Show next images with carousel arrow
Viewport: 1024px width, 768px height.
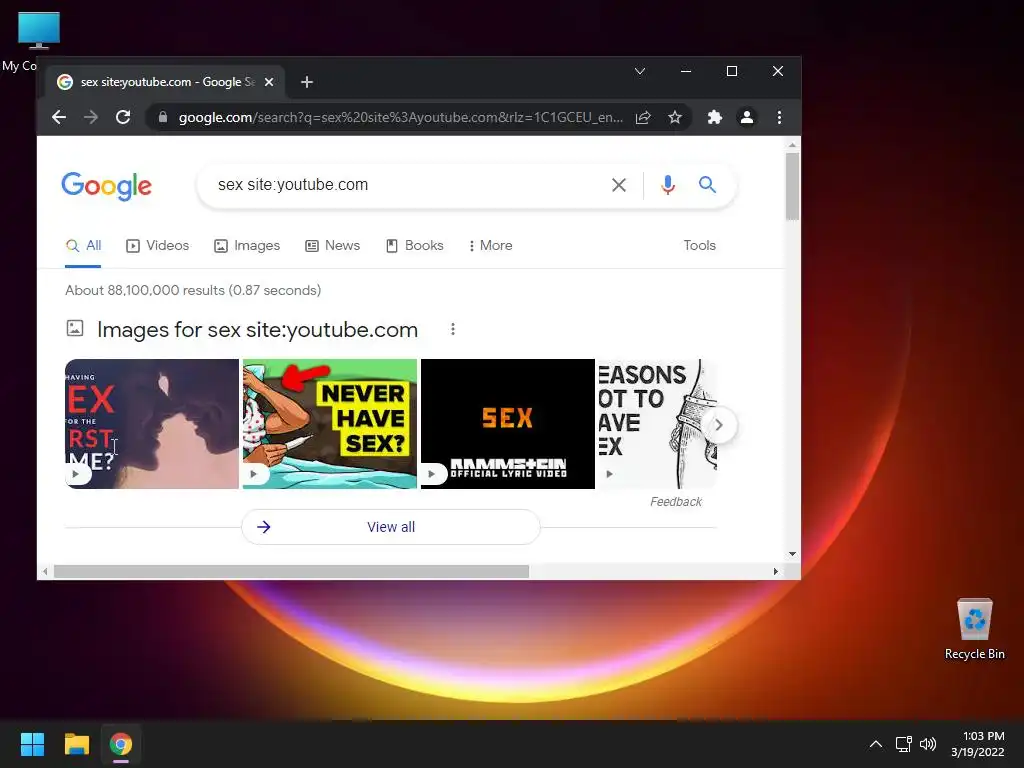pos(719,425)
